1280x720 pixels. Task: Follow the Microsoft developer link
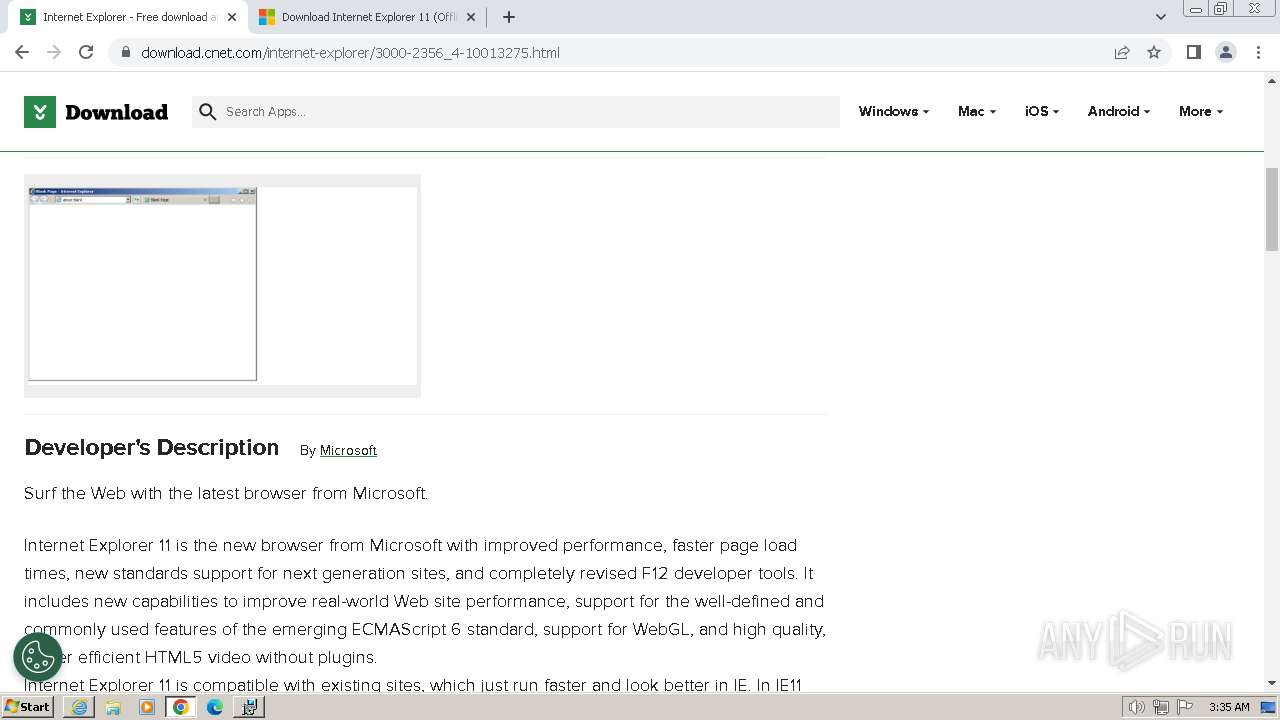click(x=348, y=450)
